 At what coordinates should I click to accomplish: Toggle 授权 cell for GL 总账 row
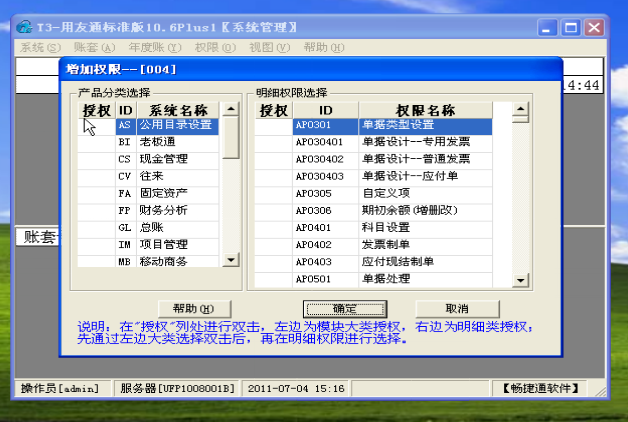[x=97, y=227]
